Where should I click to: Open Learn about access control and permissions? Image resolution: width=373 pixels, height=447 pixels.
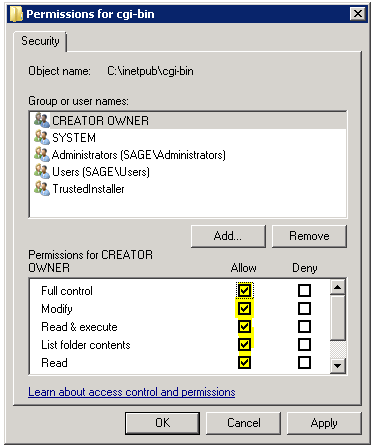pyautogui.click(x=132, y=392)
